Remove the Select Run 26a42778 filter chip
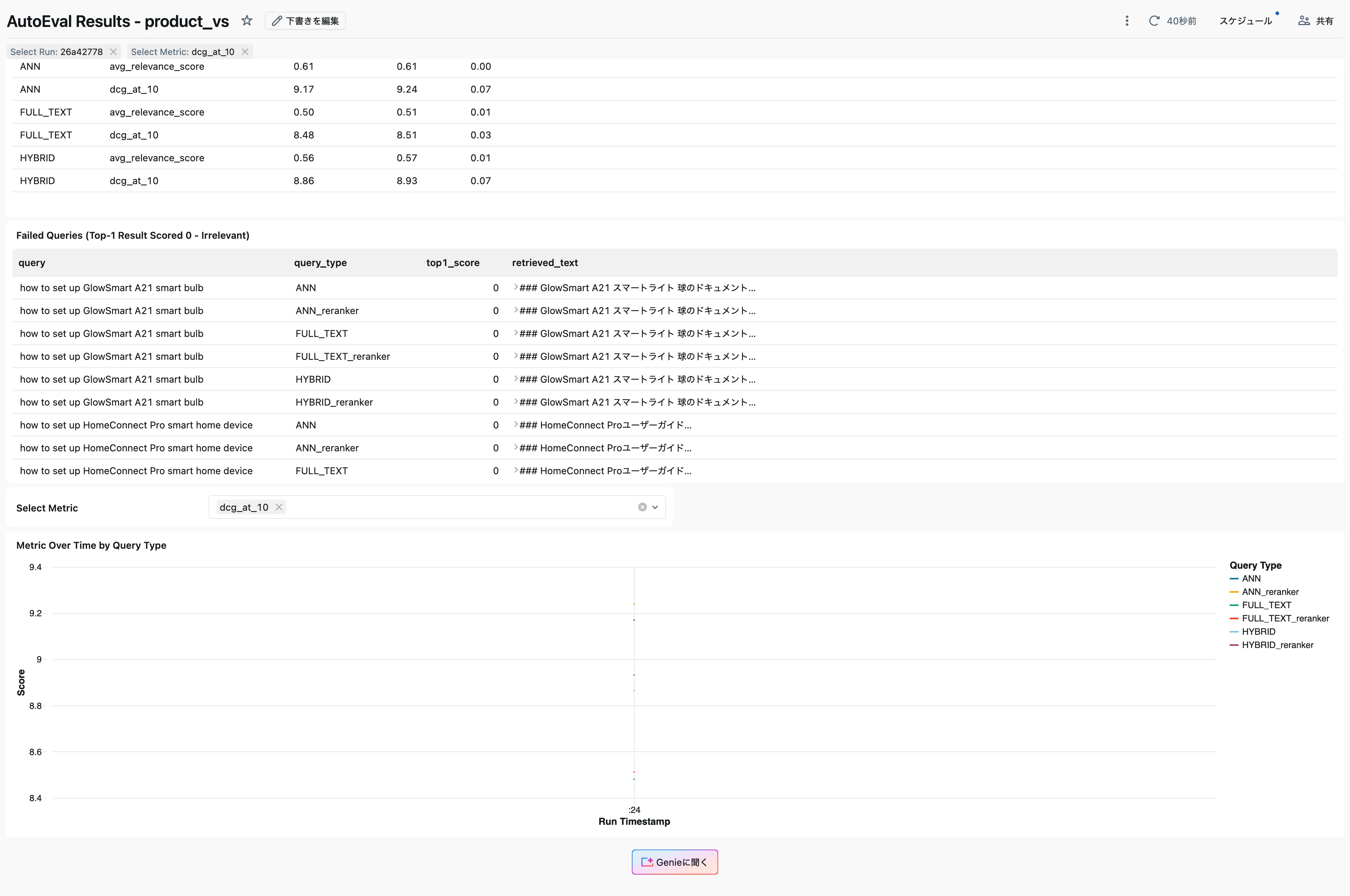The image size is (1350, 896). coord(113,51)
